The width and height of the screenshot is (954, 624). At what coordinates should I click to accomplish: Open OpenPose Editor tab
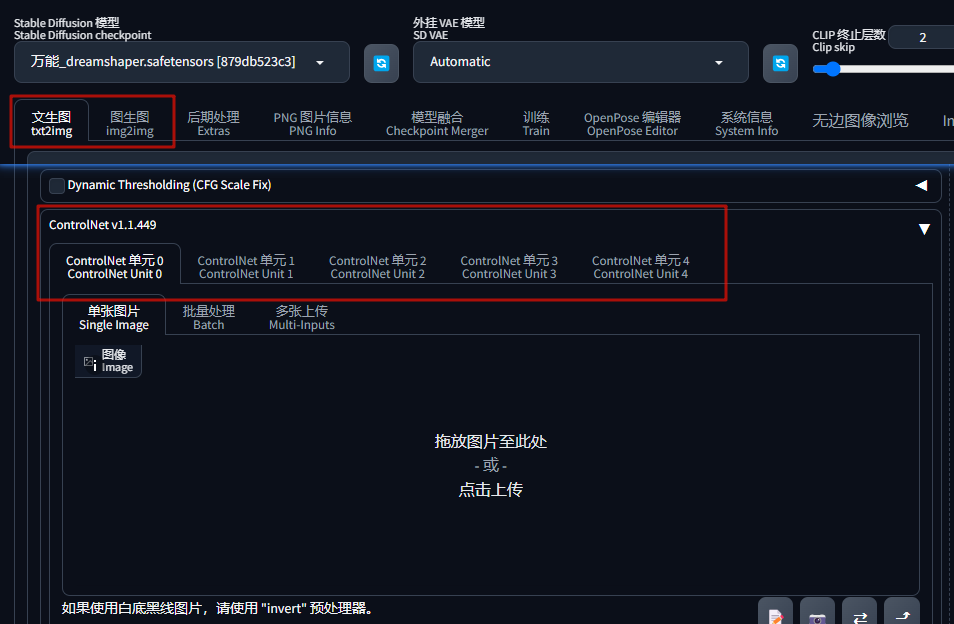[x=632, y=123]
